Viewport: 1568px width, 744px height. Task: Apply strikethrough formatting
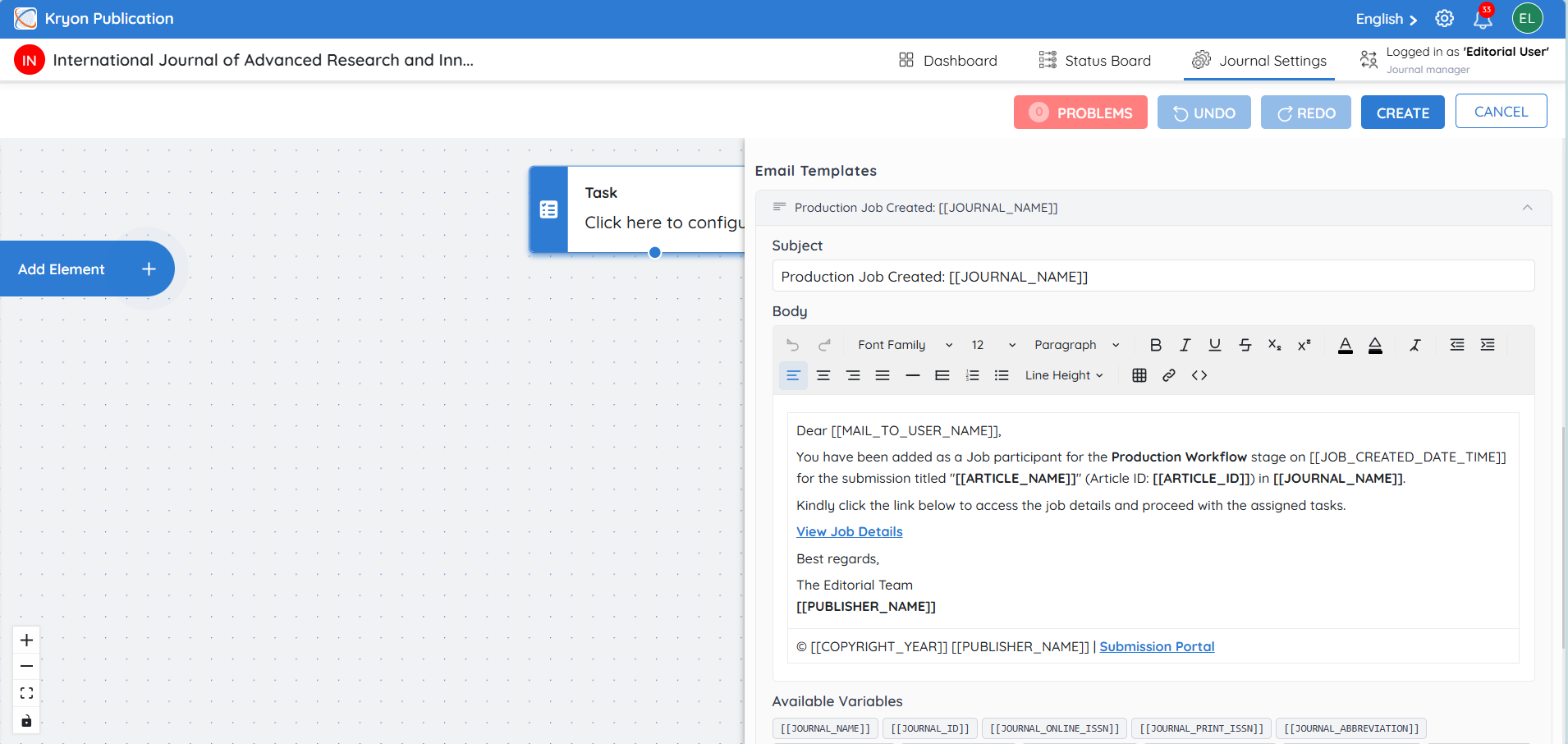[x=1245, y=345]
